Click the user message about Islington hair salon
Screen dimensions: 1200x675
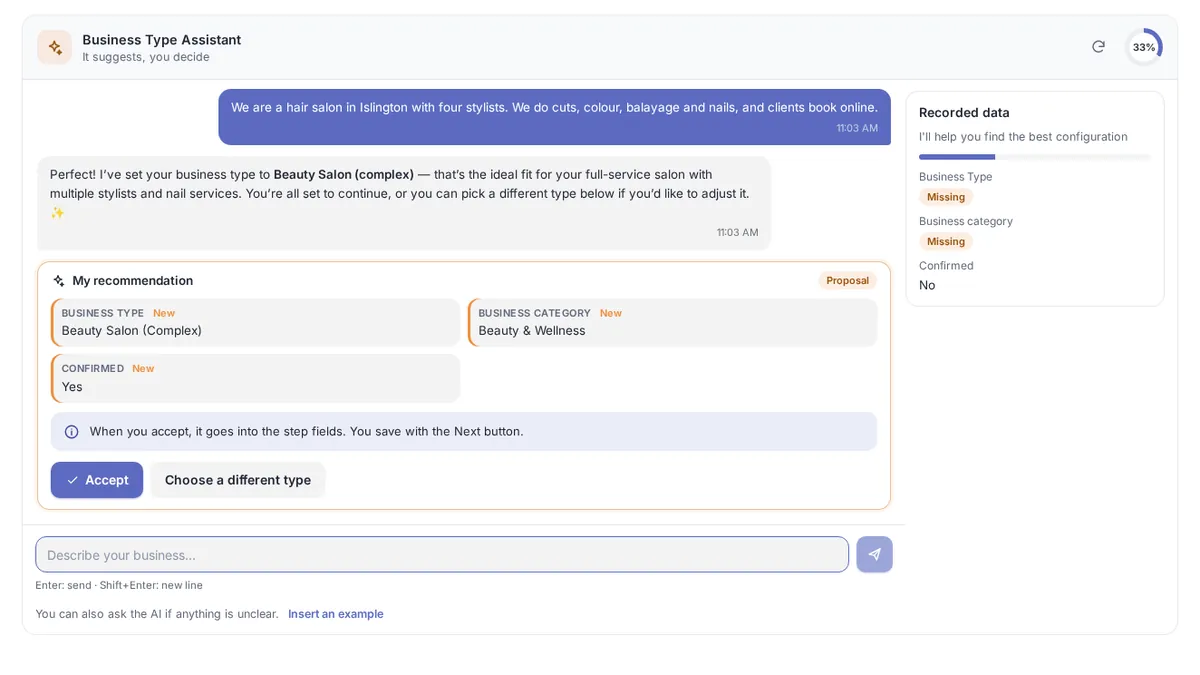point(555,117)
